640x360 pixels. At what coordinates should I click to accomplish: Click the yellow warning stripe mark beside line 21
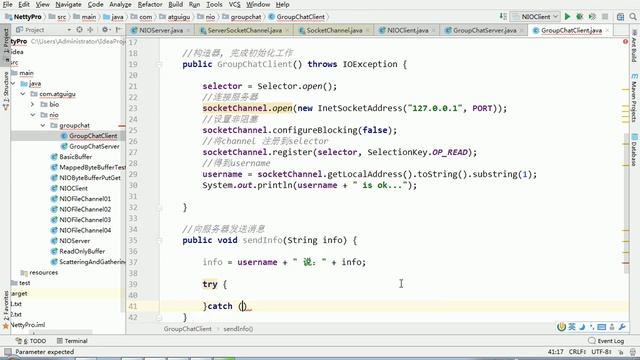click(626, 89)
